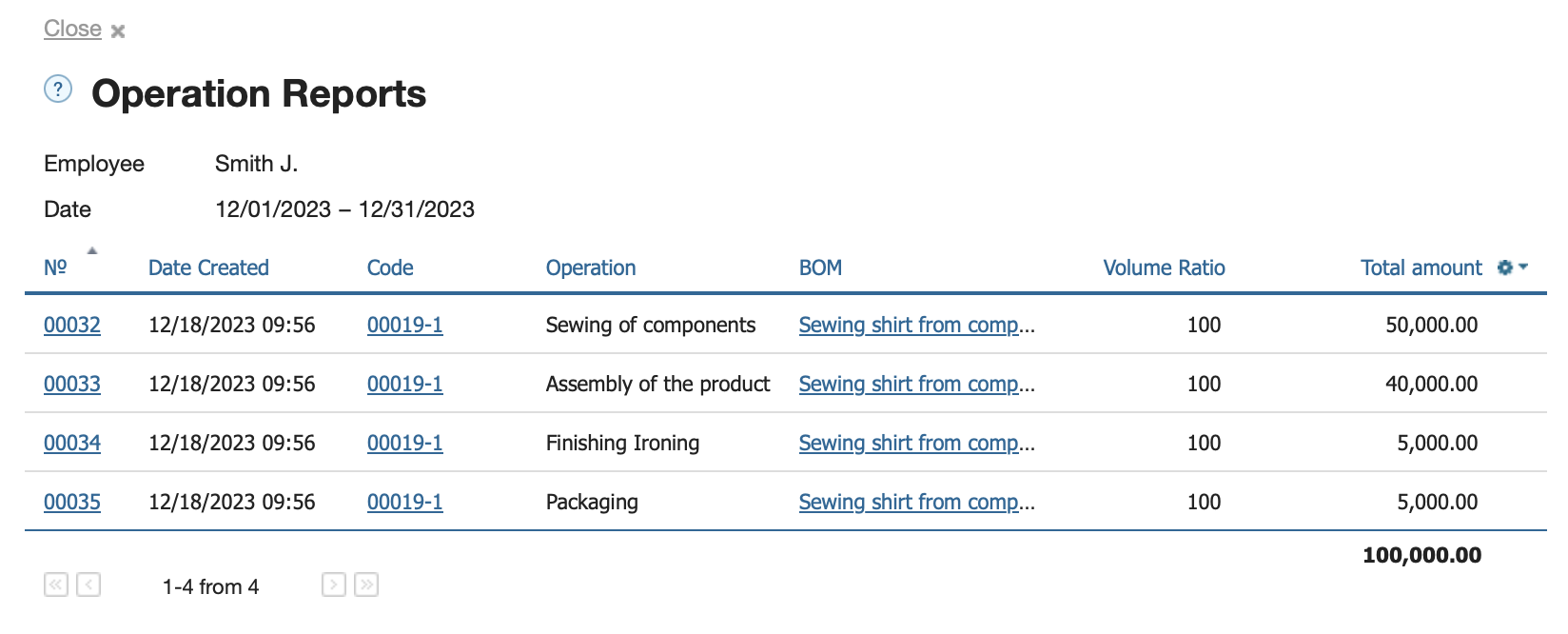
Task: Sort by the BOM column header
Action: point(820,267)
